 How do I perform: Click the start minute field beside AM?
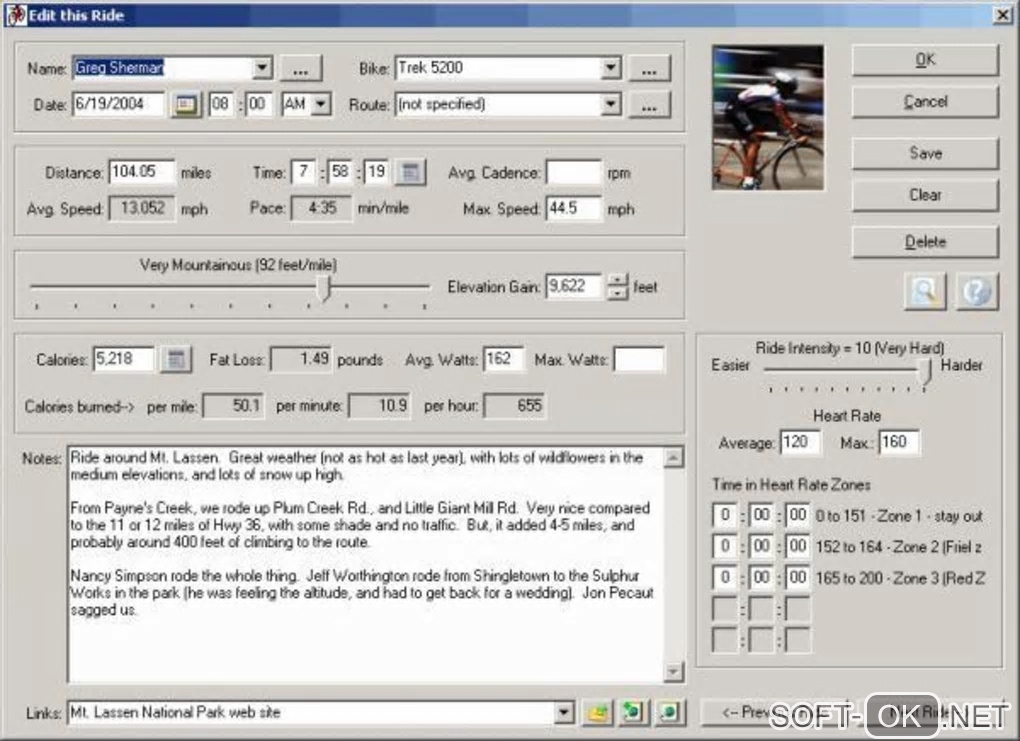pyautogui.click(x=259, y=104)
